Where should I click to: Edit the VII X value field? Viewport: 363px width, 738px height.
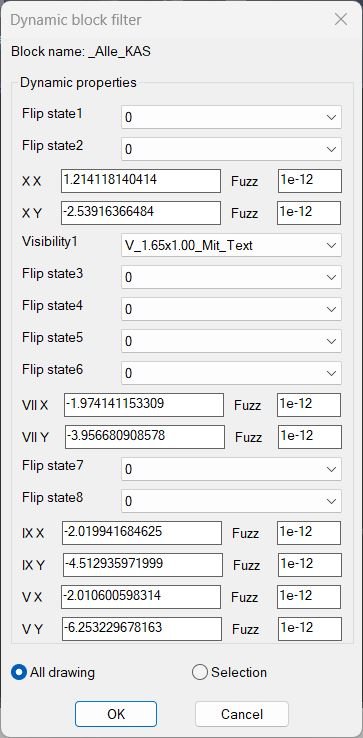point(144,405)
